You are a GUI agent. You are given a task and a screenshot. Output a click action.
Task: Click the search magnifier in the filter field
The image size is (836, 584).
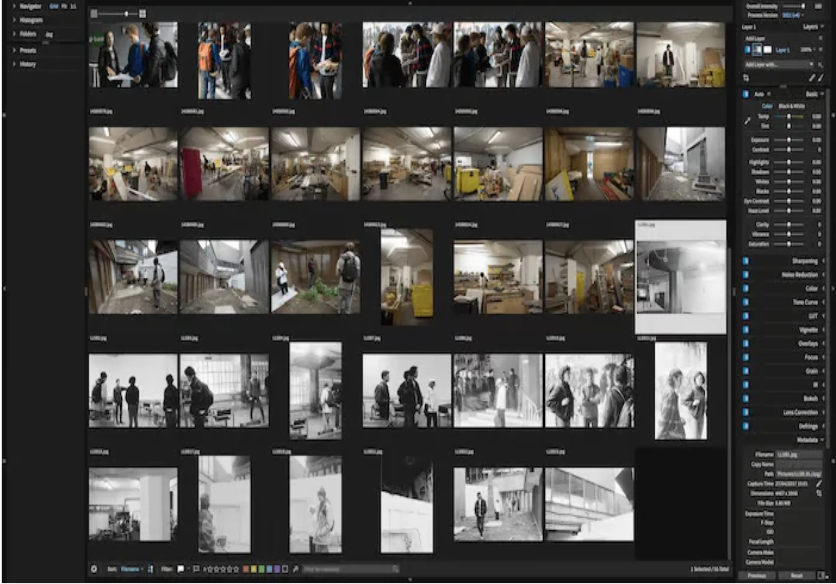[395, 569]
